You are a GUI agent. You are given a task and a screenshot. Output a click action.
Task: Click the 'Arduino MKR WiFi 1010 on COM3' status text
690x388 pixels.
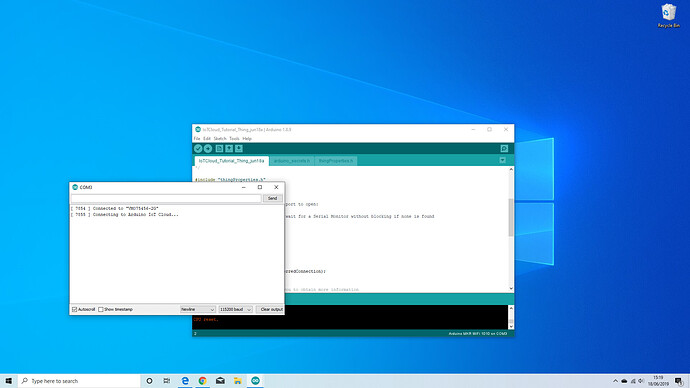coord(478,334)
